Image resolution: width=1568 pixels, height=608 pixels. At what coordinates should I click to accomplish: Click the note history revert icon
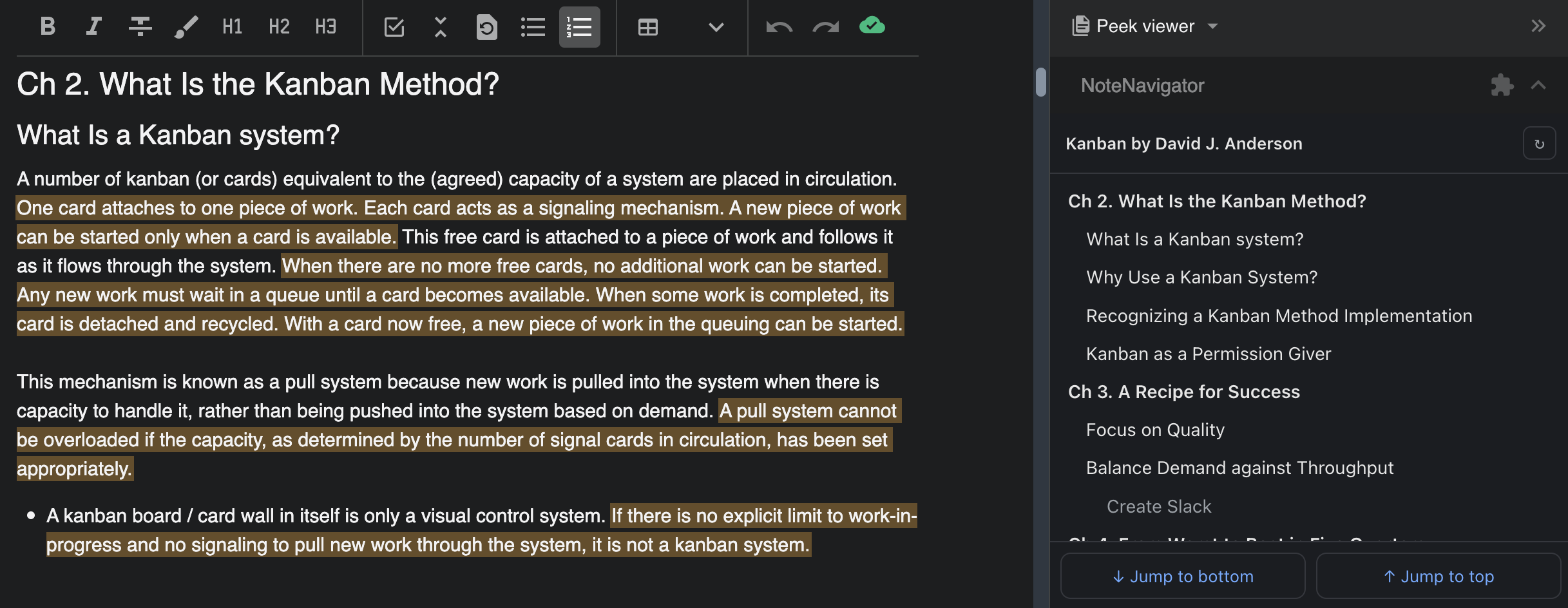[x=486, y=27]
